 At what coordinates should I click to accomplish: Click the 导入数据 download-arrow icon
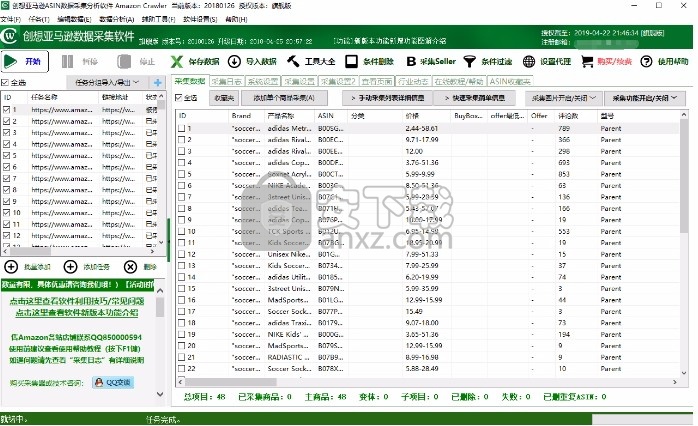[234, 61]
